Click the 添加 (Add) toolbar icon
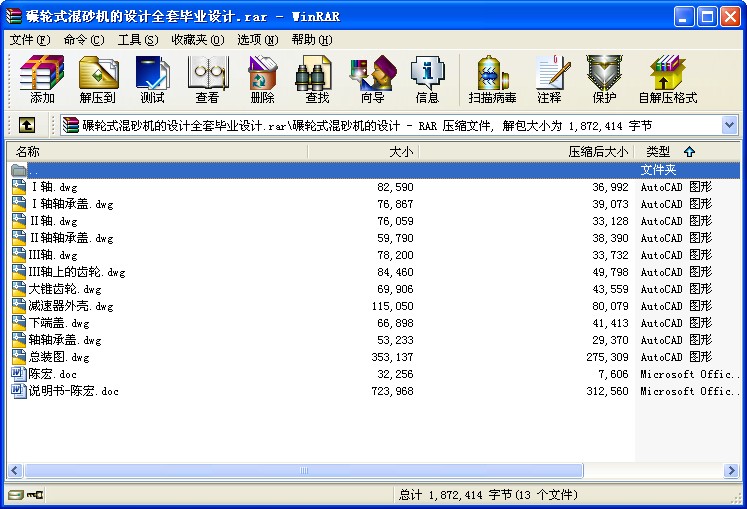747x509 pixels. point(42,80)
